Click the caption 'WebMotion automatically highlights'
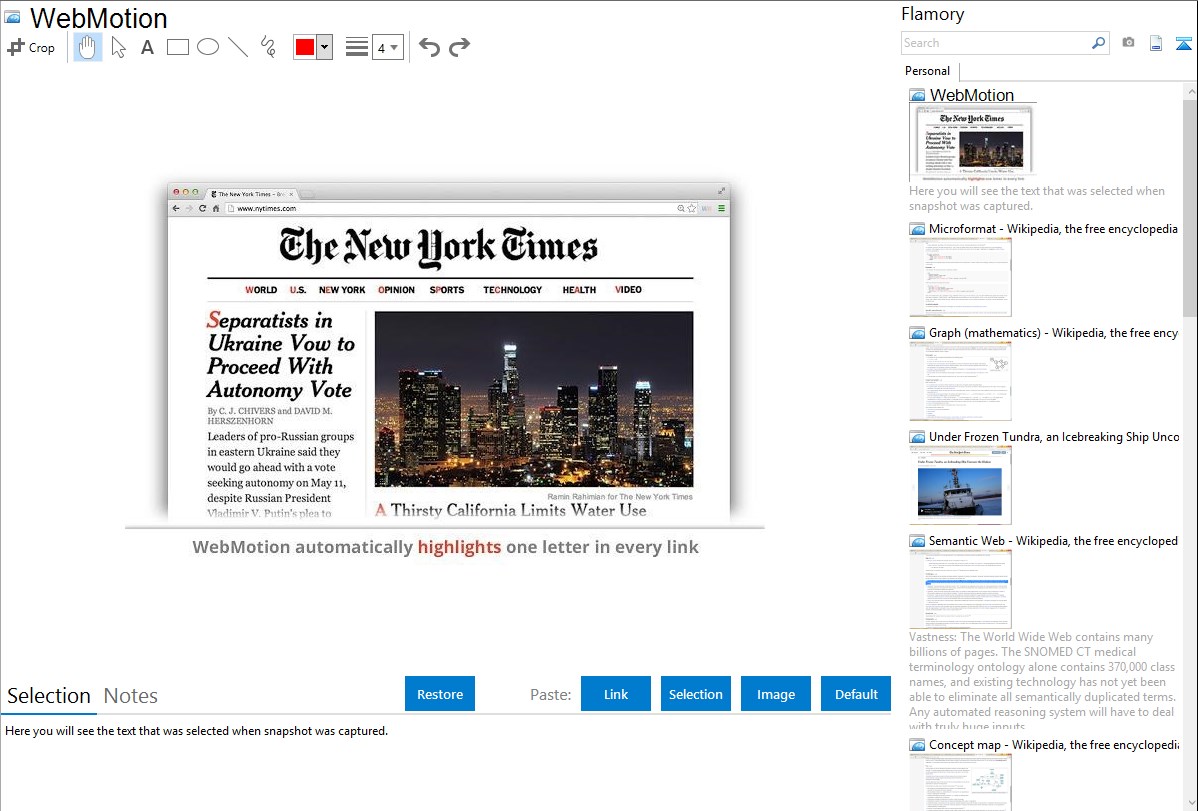Image resolution: width=1198 pixels, height=811 pixels. (x=445, y=547)
